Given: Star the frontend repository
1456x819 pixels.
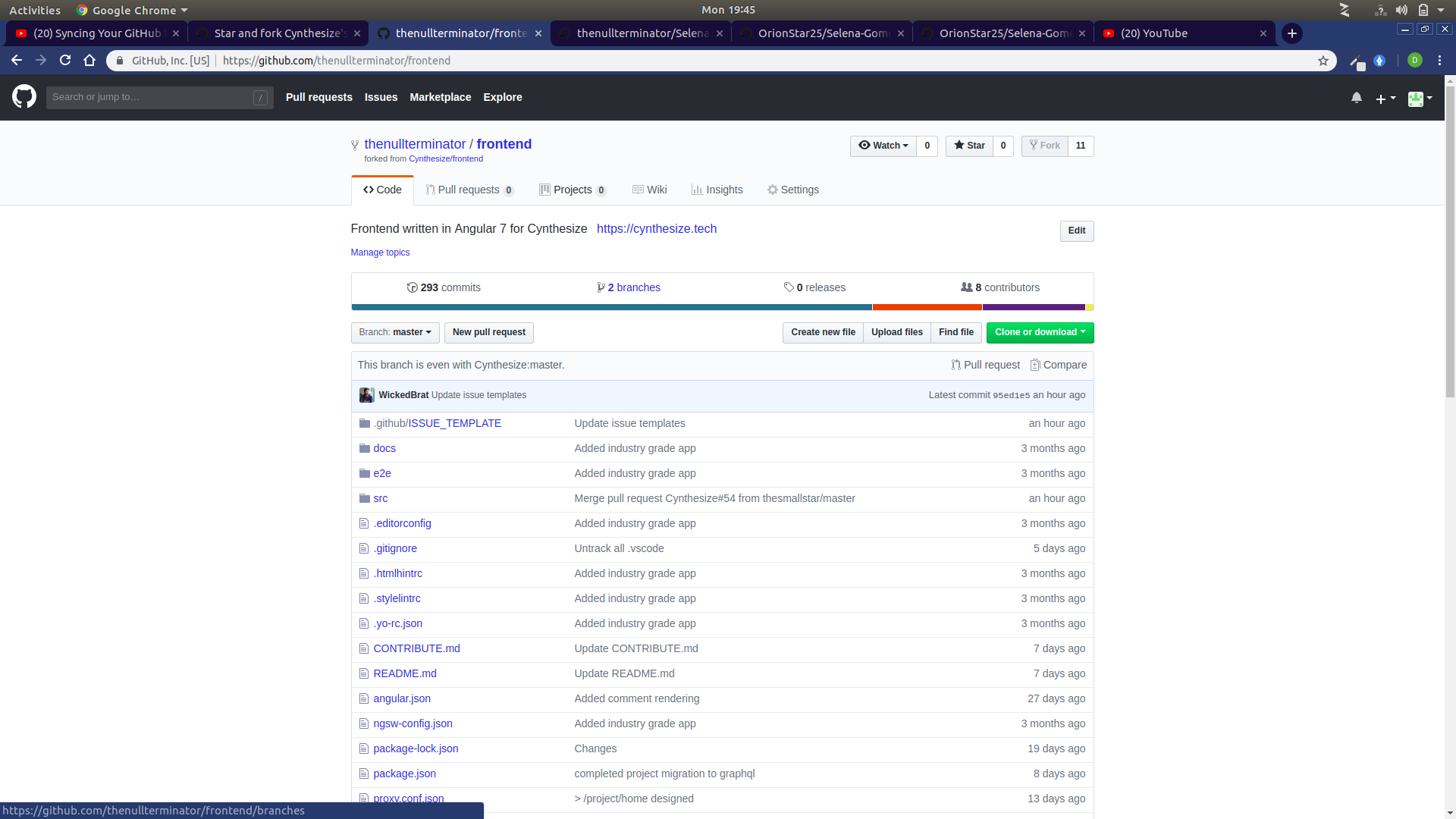Looking at the screenshot, I should tap(969, 146).
